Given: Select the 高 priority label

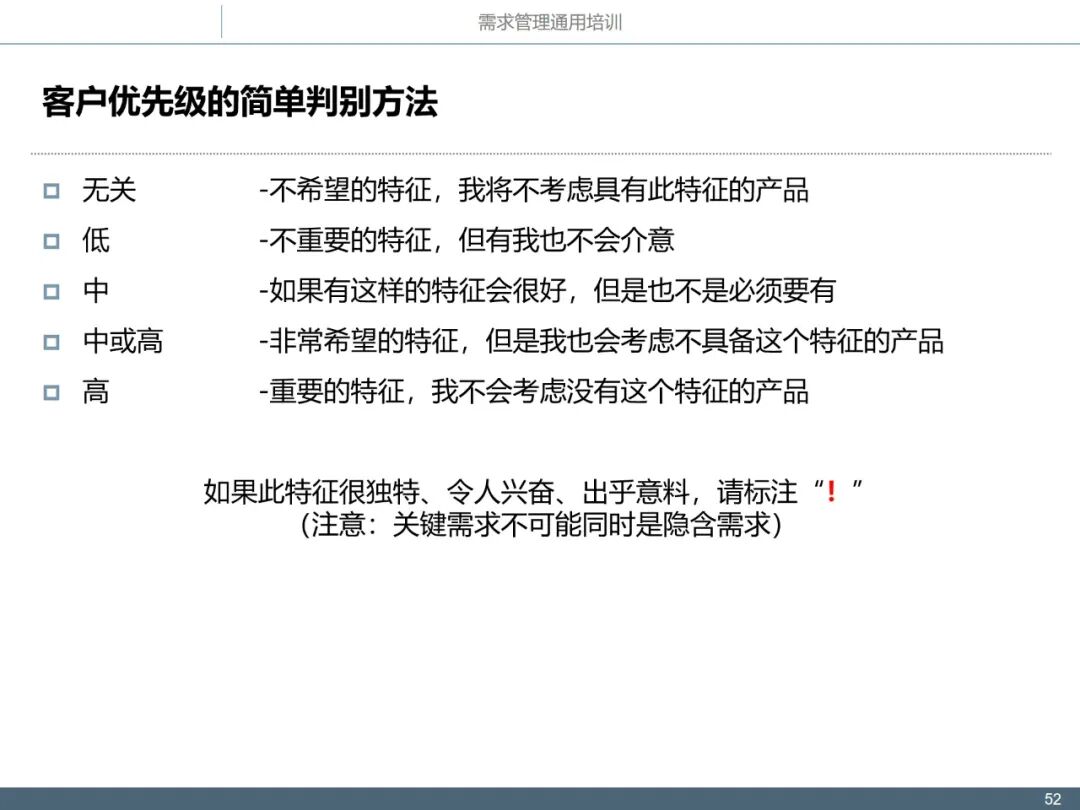Looking at the screenshot, I should pyautogui.click(x=95, y=393).
